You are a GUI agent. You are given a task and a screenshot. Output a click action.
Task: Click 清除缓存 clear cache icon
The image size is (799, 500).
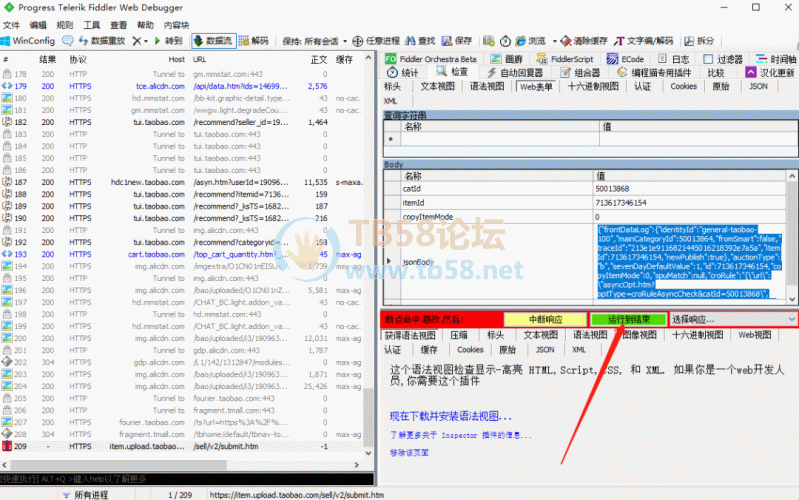coord(583,41)
